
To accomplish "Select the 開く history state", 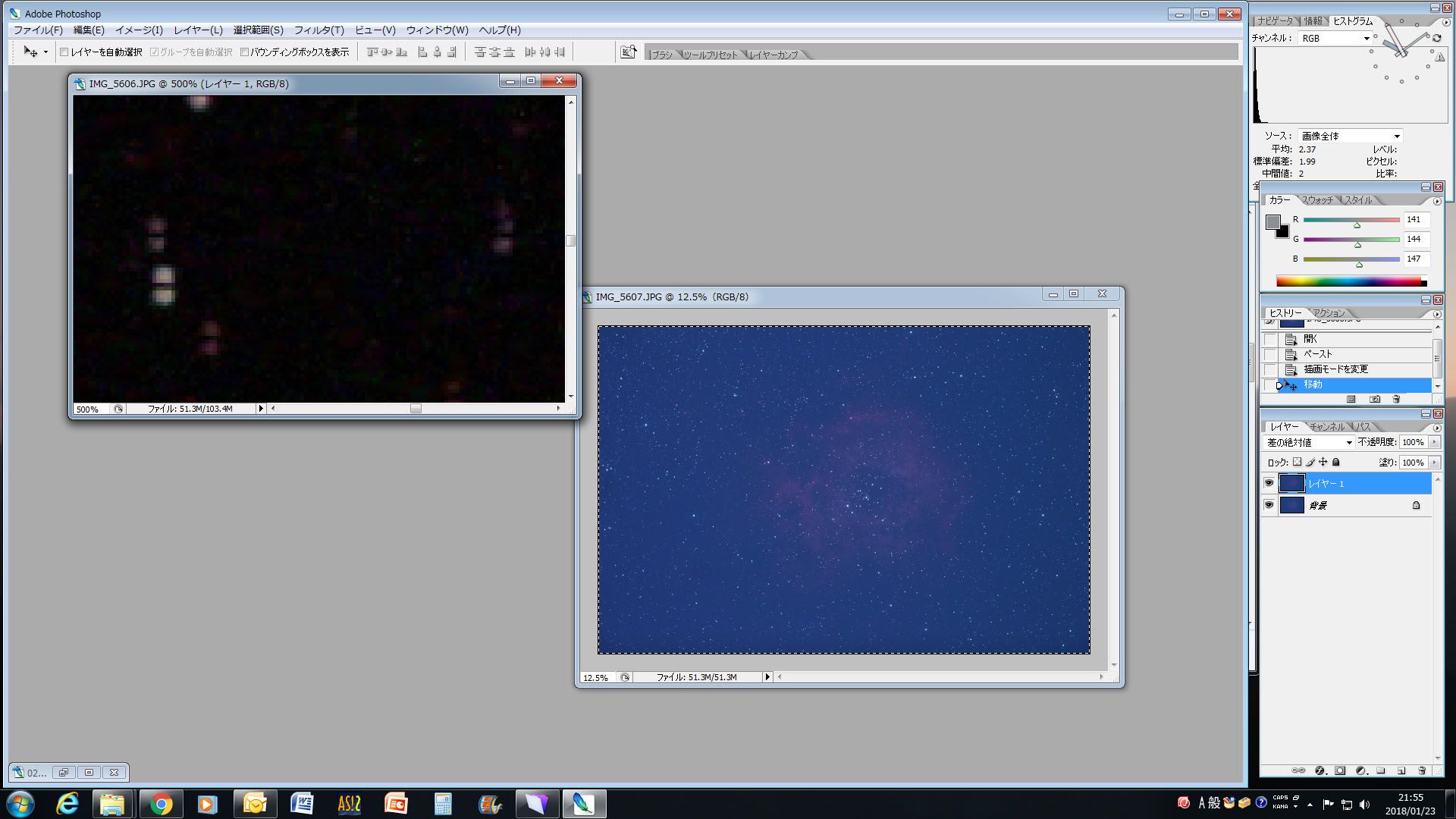I will tap(1356, 339).
